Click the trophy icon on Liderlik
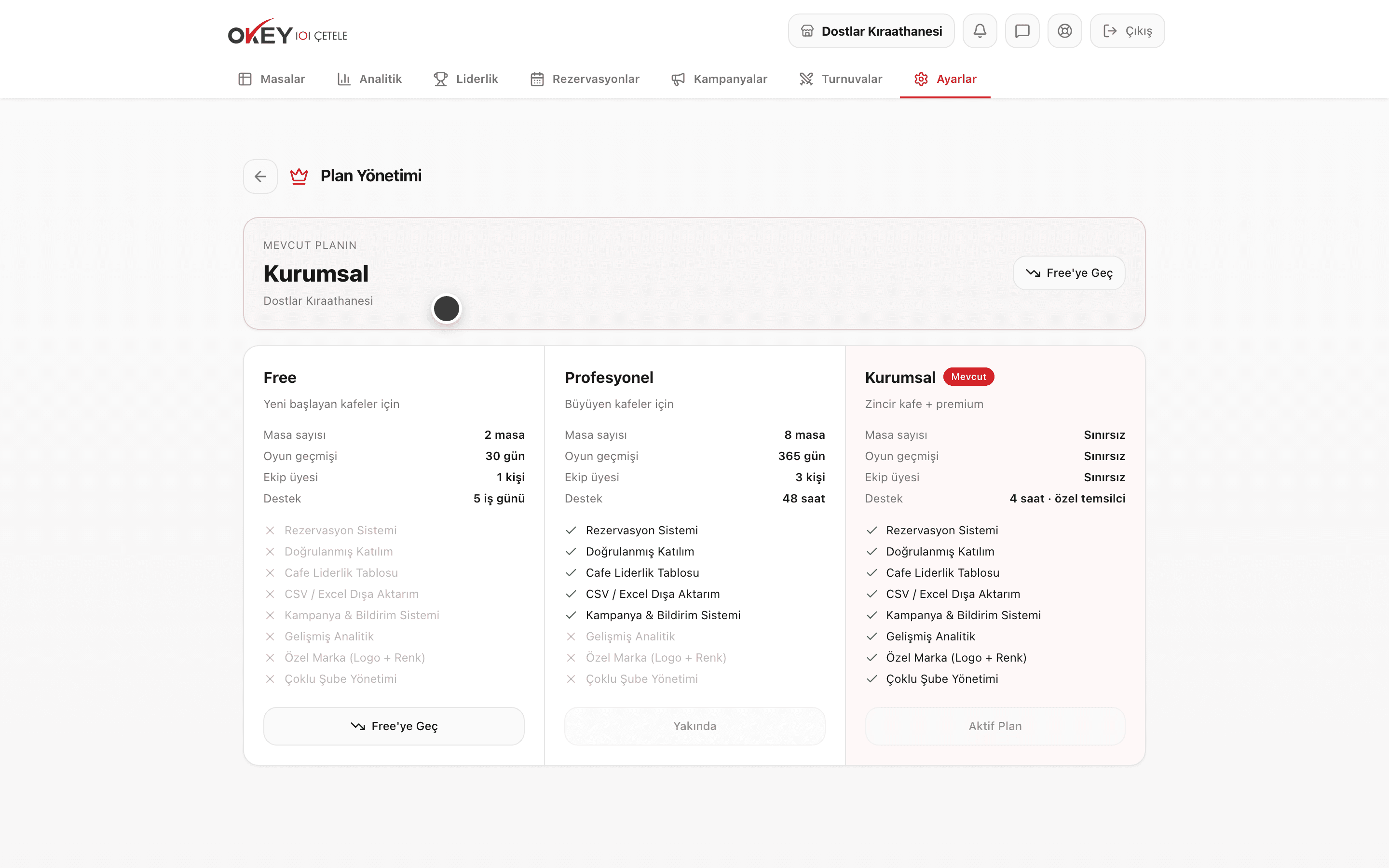The image size is (1389, 868). [441, 79]
